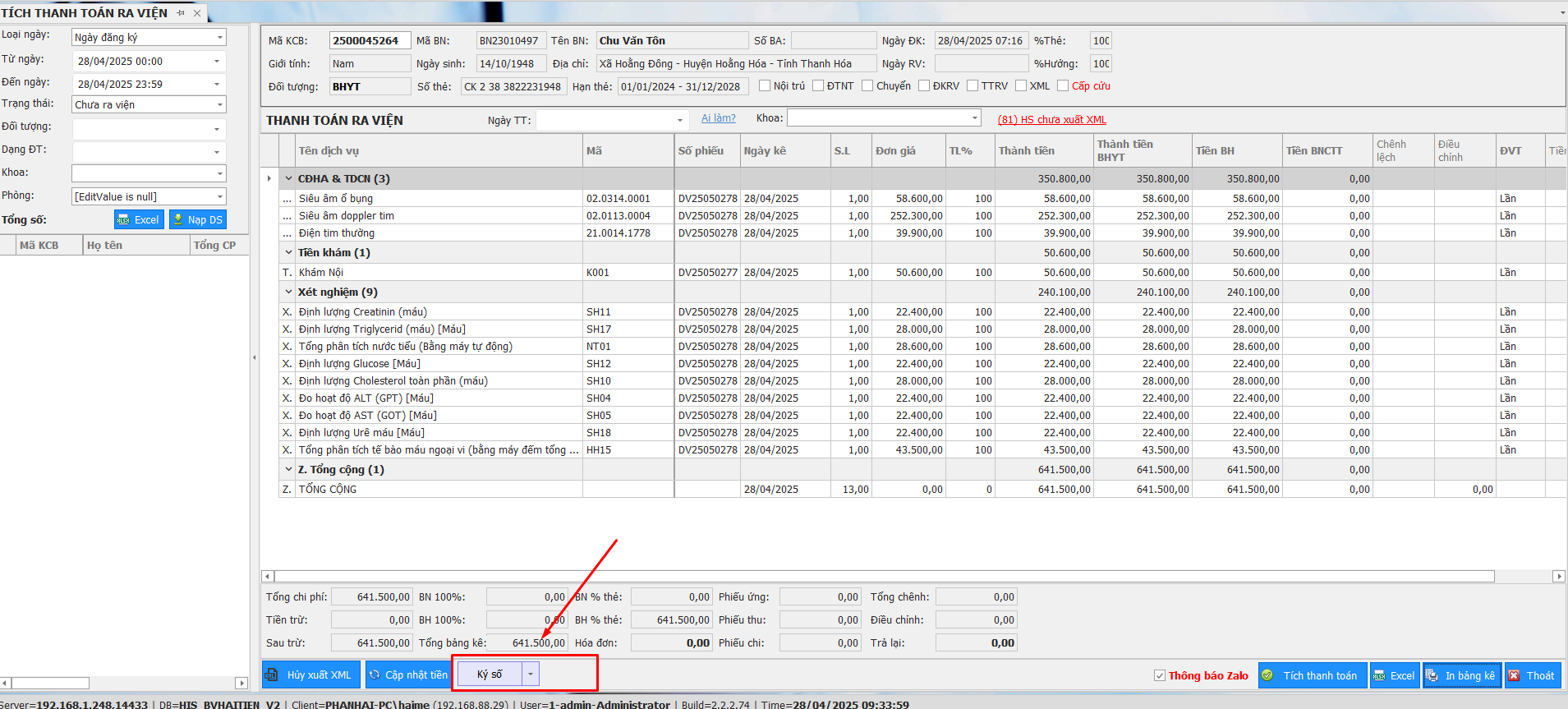Viewport: 1568px width, 709px height.
Task: Pin the Tích thanh toán ra viện panel
Action: point(181,13)
